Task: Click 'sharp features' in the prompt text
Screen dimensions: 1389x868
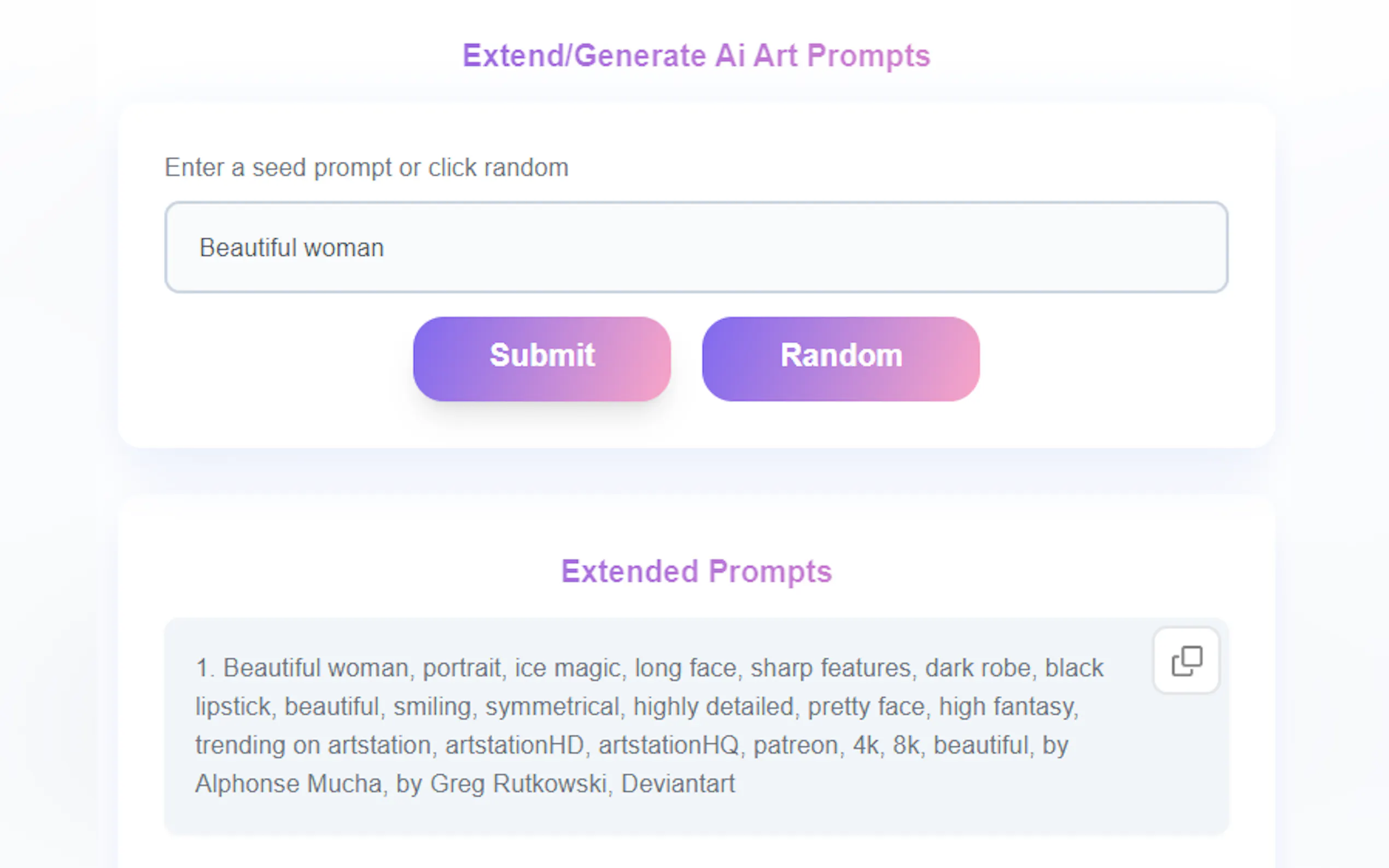Action: [830, 667]
